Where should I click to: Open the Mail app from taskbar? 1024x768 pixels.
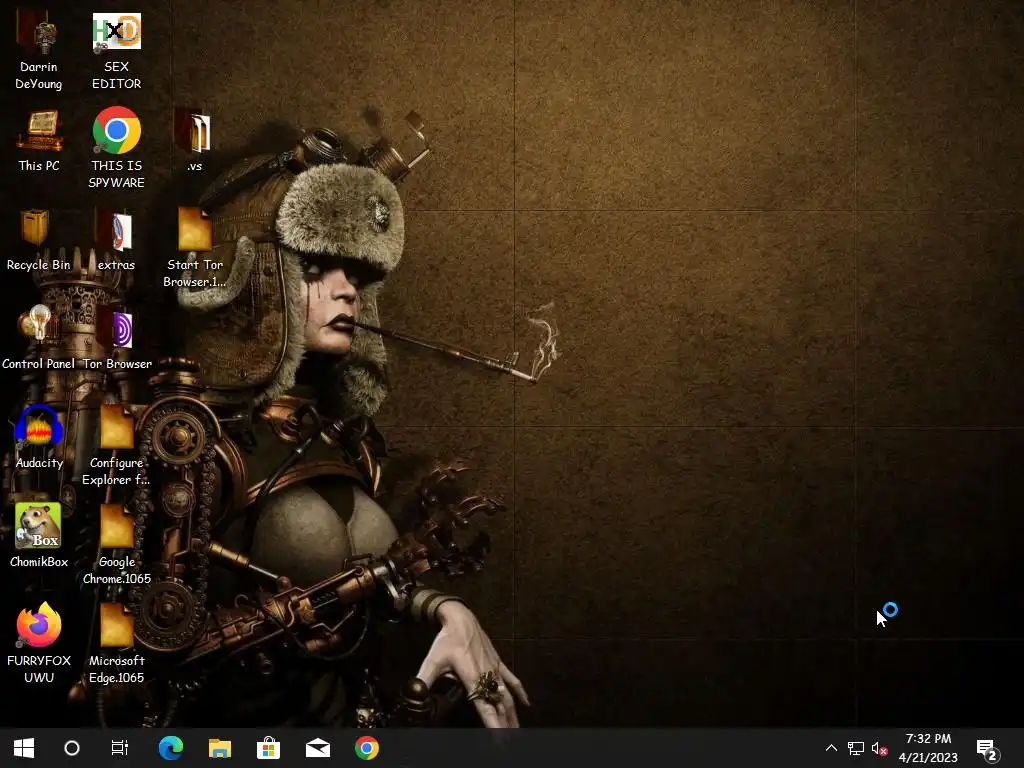(317, 748)
